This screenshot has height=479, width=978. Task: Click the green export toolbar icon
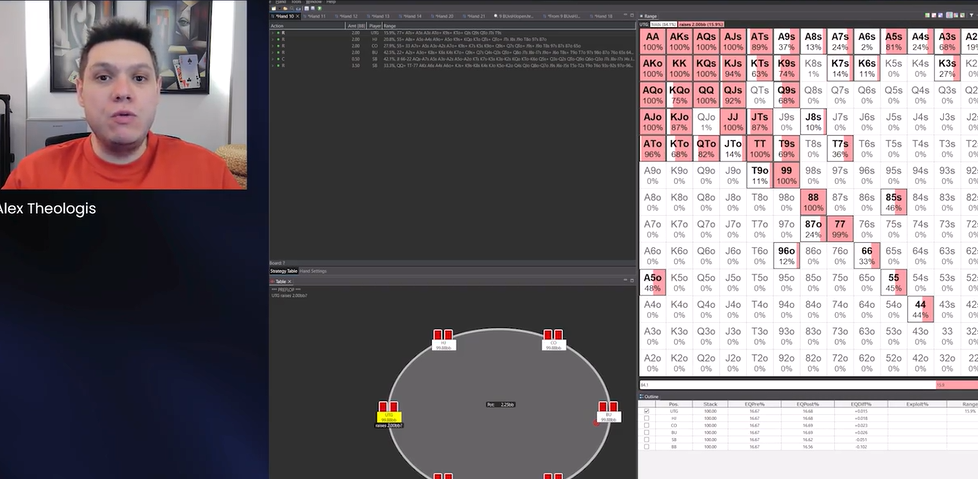tap(319, 8)
